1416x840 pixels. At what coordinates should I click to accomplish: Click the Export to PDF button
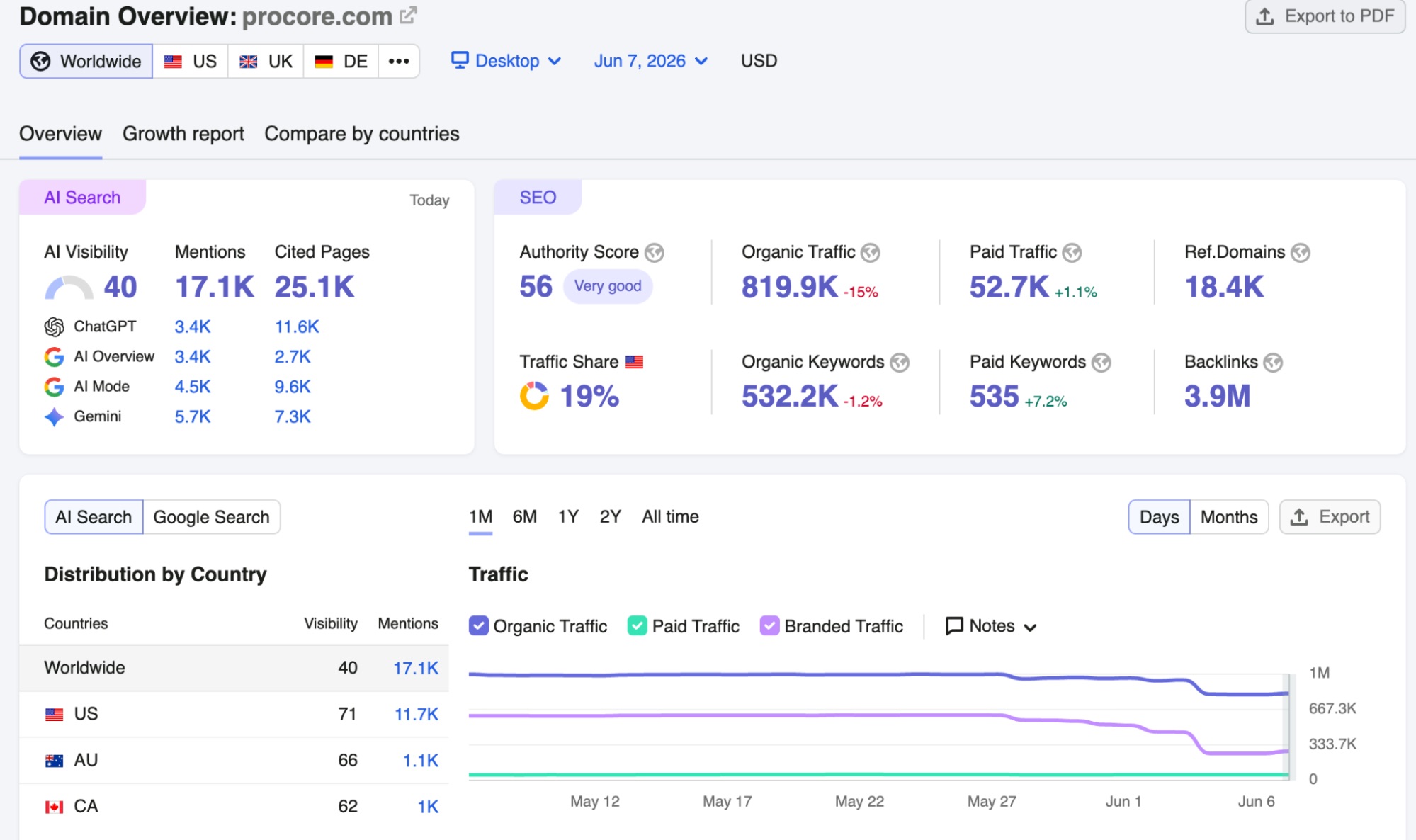coord(1325,16)
